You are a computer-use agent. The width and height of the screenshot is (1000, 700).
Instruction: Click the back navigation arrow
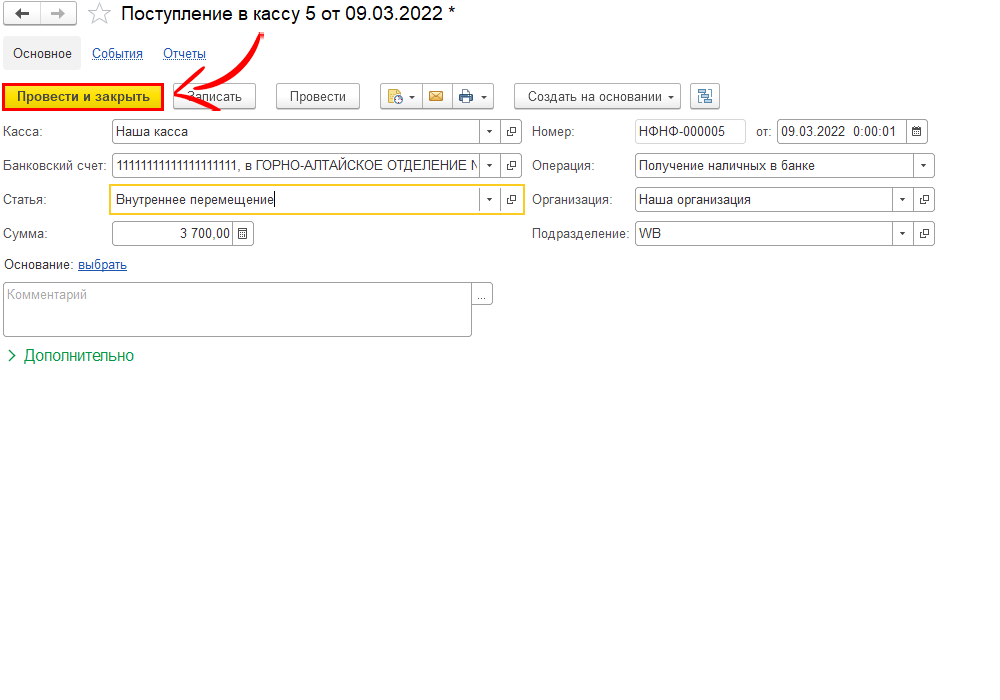[24, 14]
